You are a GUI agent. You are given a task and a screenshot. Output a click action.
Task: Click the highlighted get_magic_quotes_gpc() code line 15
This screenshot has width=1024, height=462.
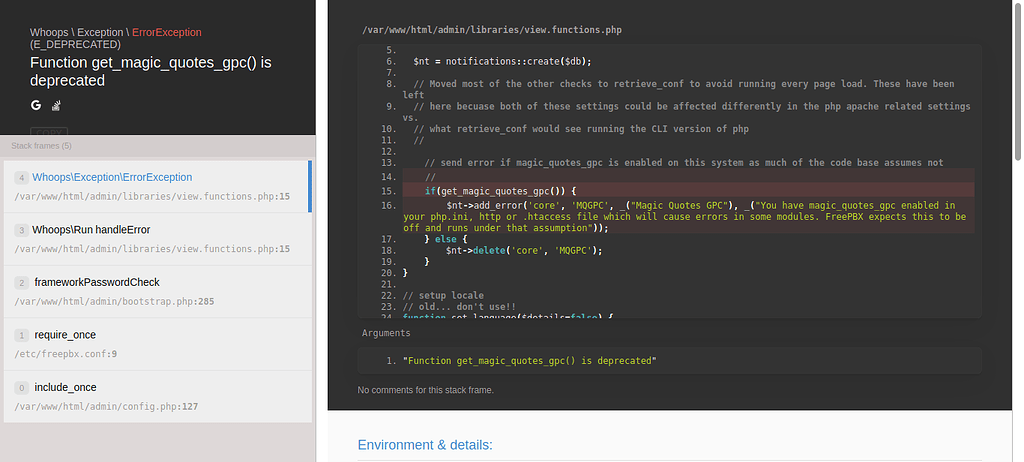(x=500, y=190)
